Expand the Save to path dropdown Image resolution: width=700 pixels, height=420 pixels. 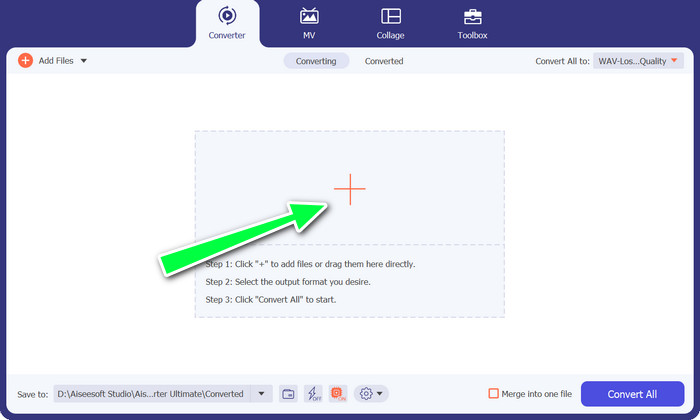click(261, 394)
